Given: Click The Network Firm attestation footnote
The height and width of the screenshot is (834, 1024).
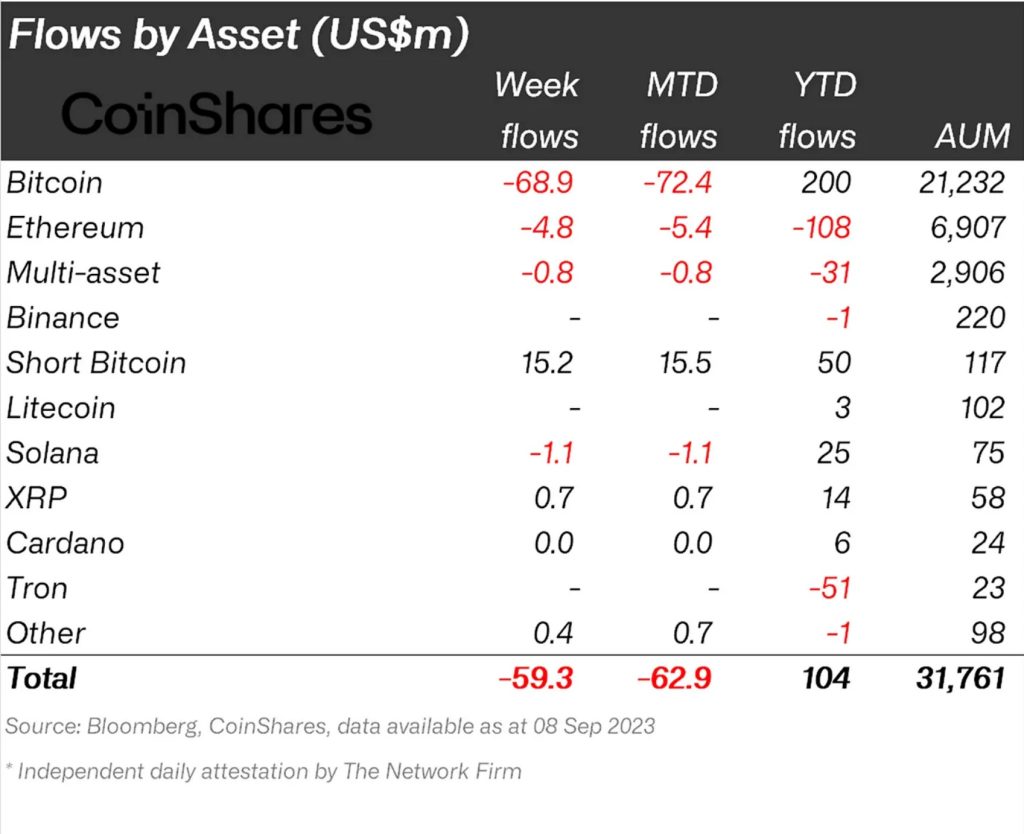Looking at the screenshot, I should pyautogui.click(x=264, y=771).
